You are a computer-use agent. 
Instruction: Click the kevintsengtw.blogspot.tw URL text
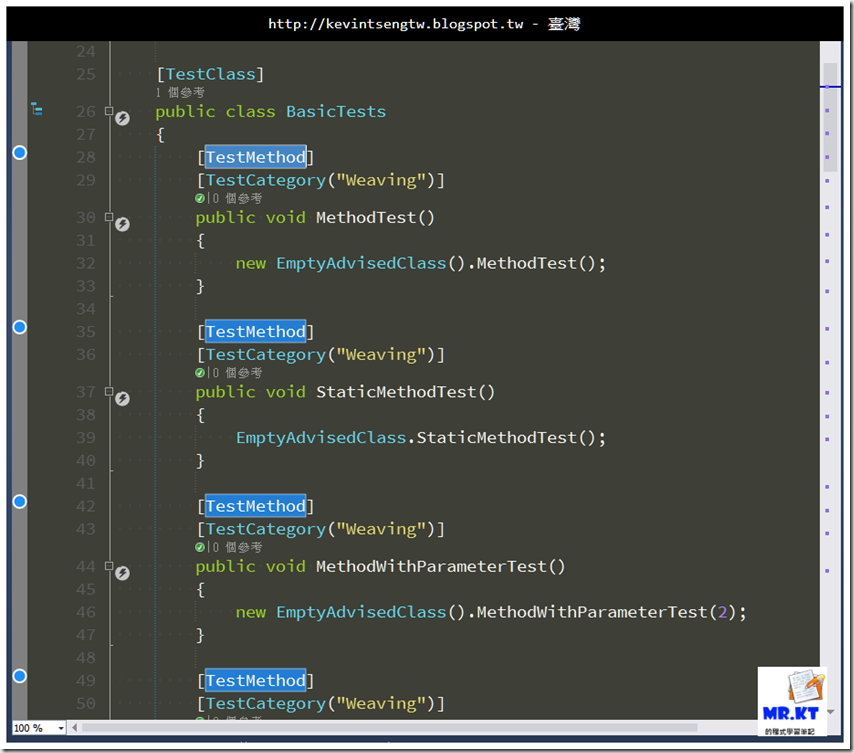[x=395, y=25]
